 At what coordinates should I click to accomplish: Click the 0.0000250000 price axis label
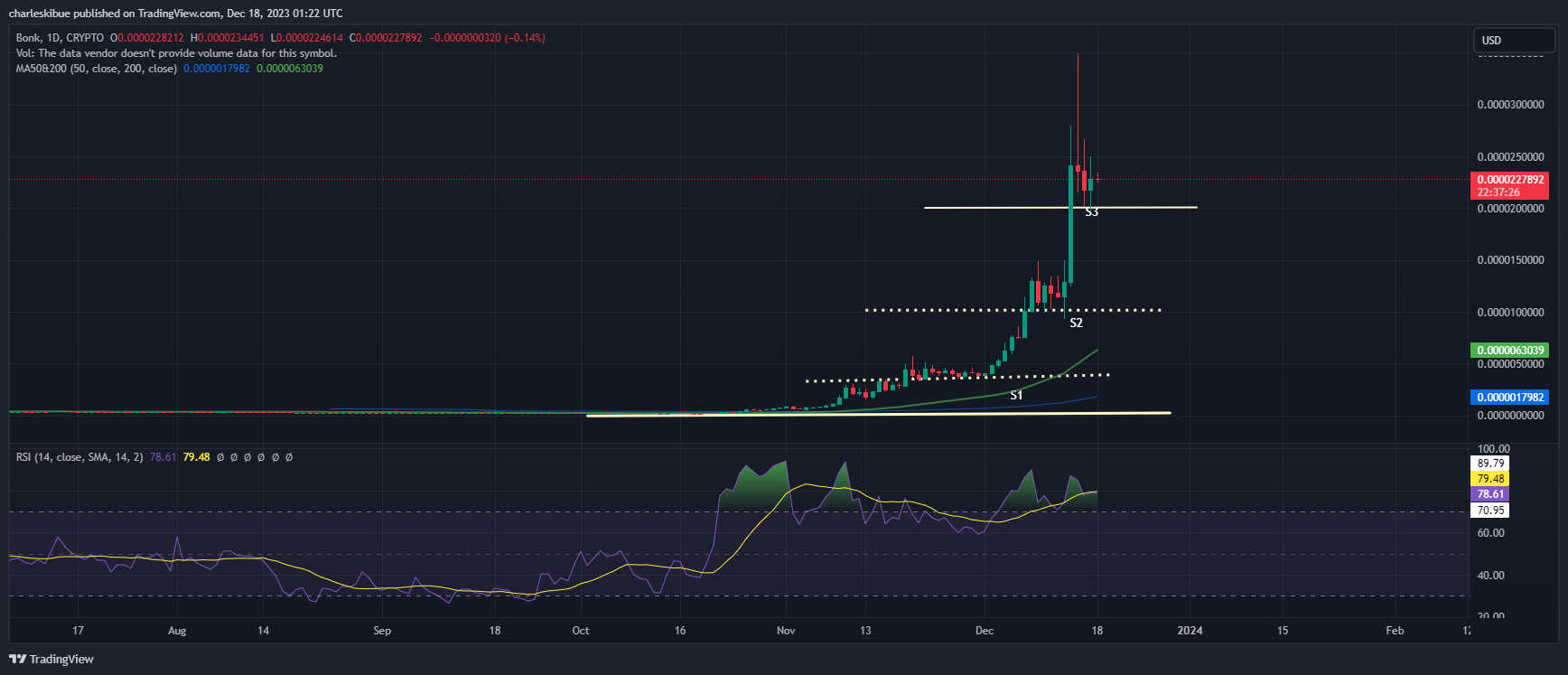[1510, 157]
